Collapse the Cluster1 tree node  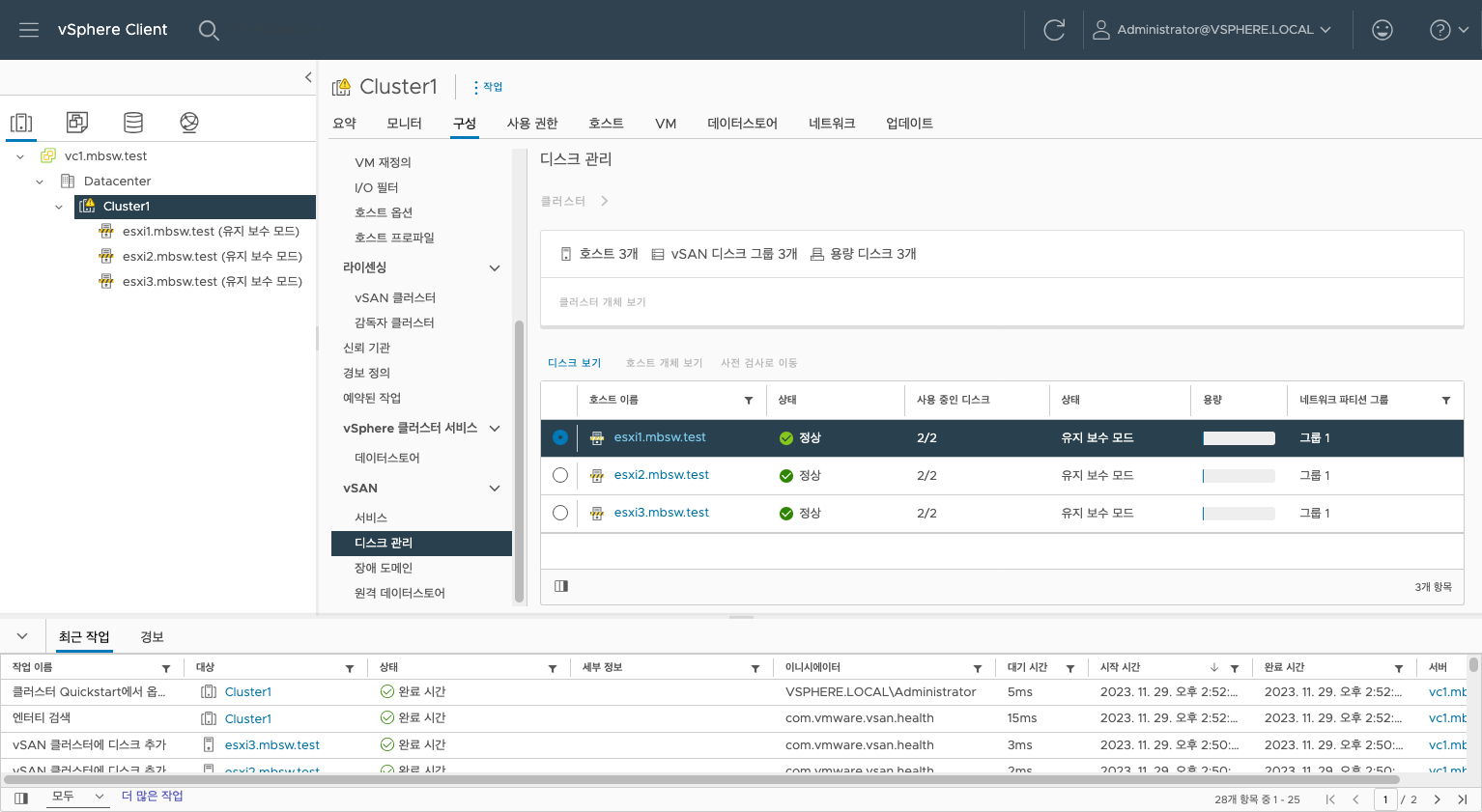coord(59,207)
